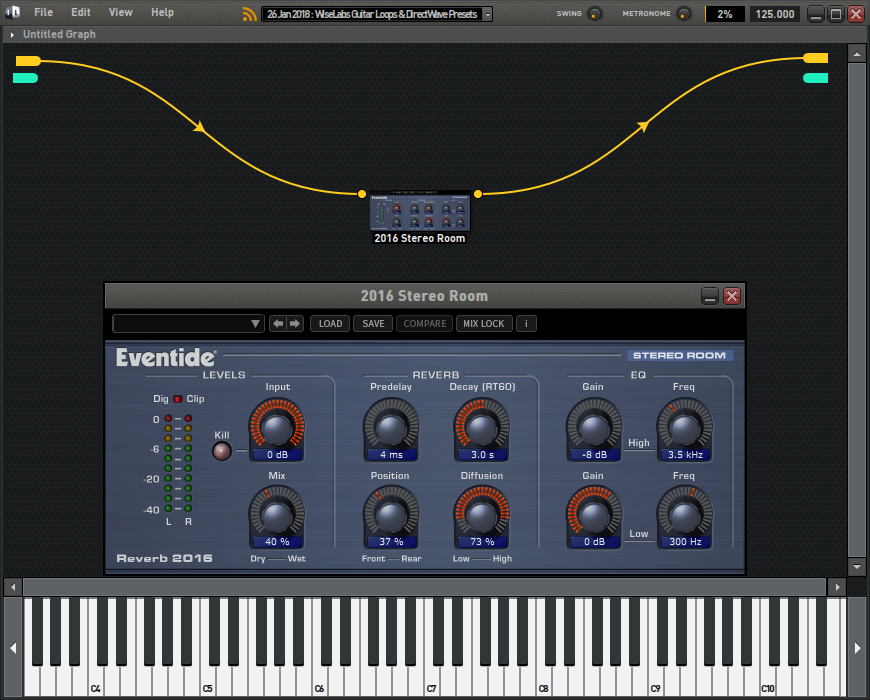Close the 2016 Stereo Room plugin window
This screenshot has width=870, height=700.
click(x=732, y=296)
